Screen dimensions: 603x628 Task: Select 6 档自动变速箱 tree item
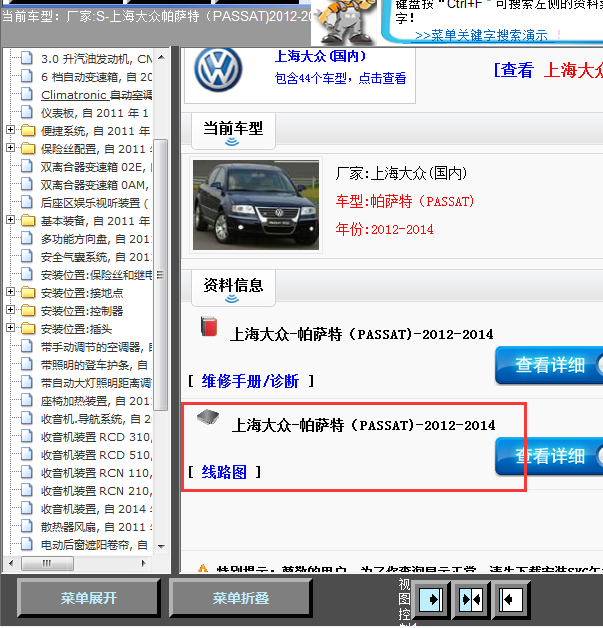(96, 77)
